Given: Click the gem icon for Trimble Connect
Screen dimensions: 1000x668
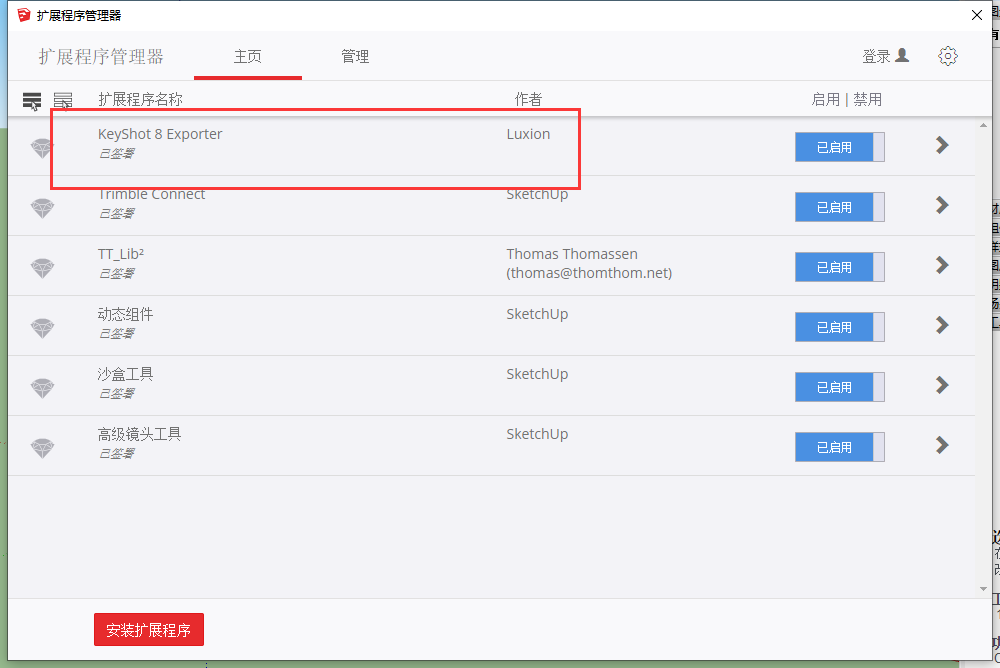Looking at the screenshot, I should (43, 208).
